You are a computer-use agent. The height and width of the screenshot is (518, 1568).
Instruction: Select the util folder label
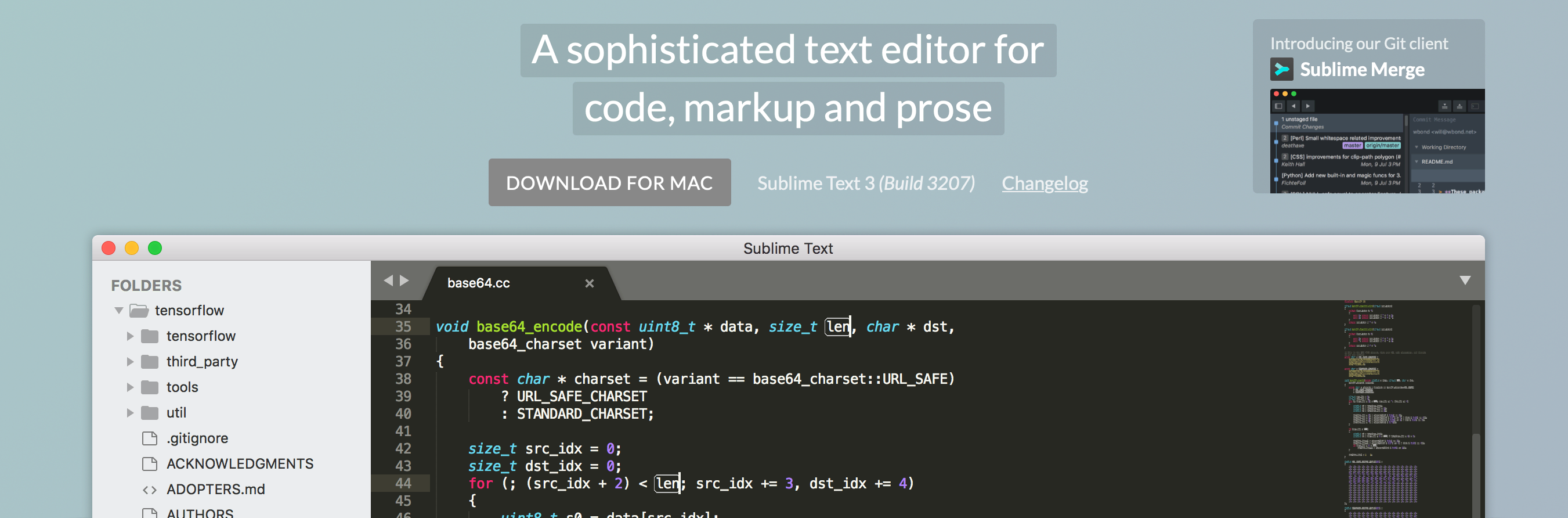pos(176,412)
